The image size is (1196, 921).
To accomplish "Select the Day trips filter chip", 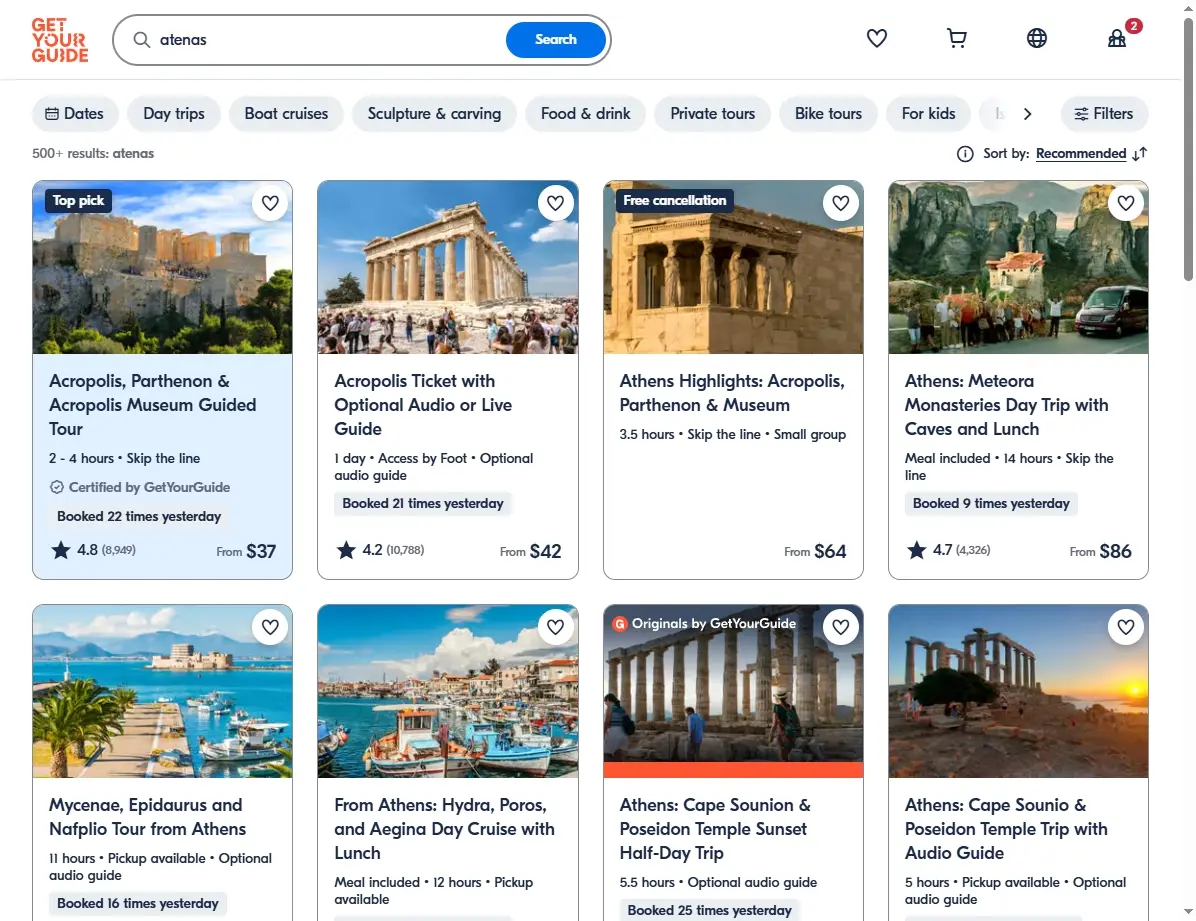I will 174,114.
